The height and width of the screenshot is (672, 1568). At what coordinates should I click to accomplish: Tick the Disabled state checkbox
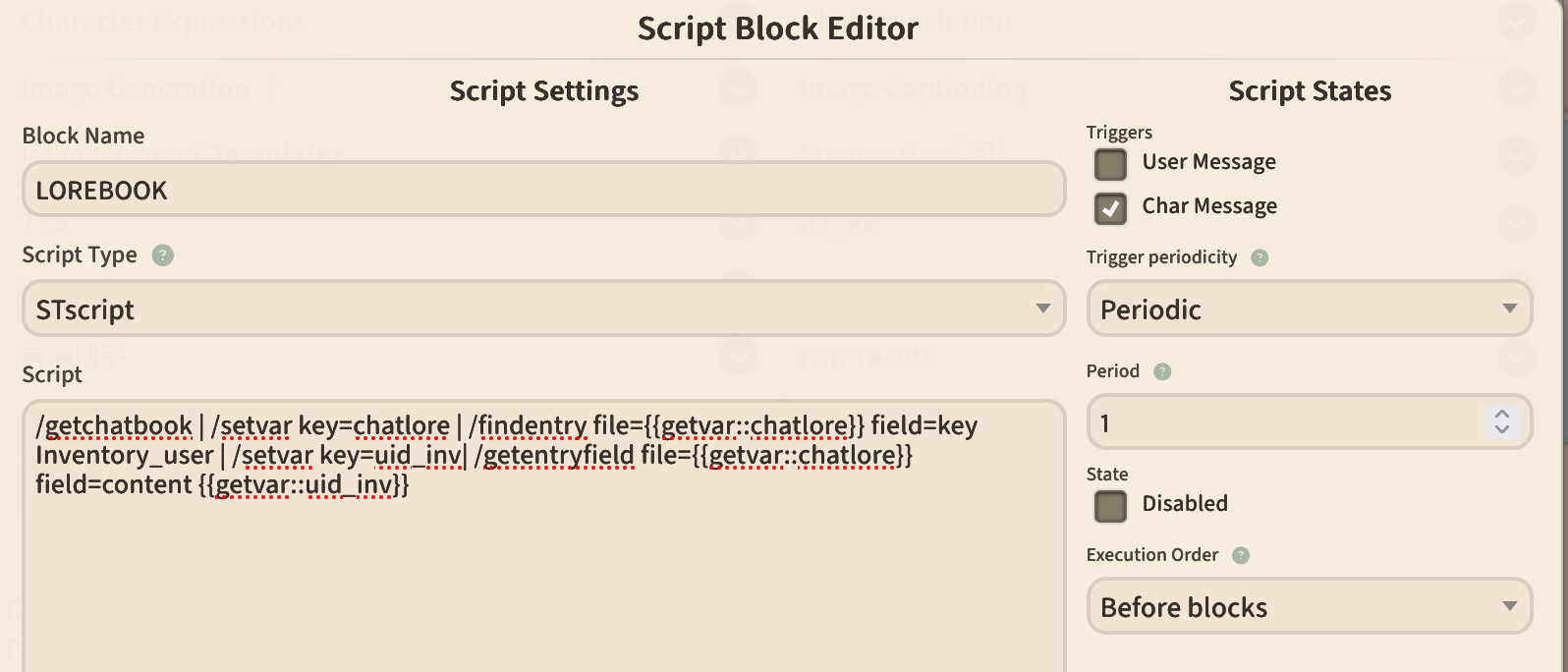1110,506
